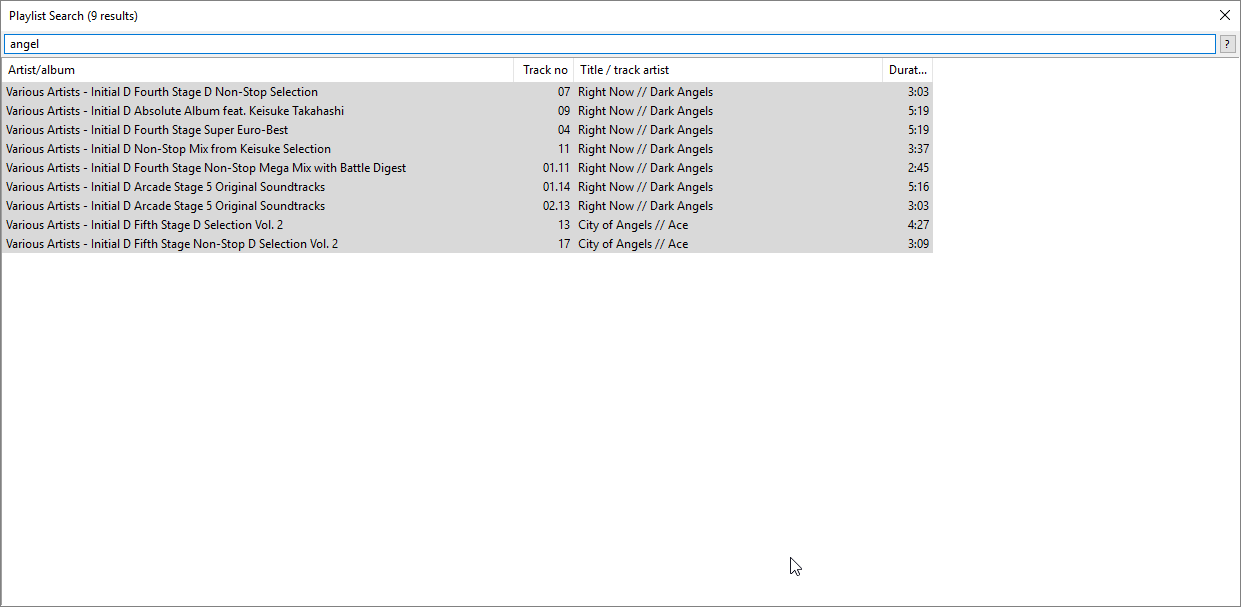Click the duration value 2:45
This screenshot has height=607, width=1241.
point(918,168)
